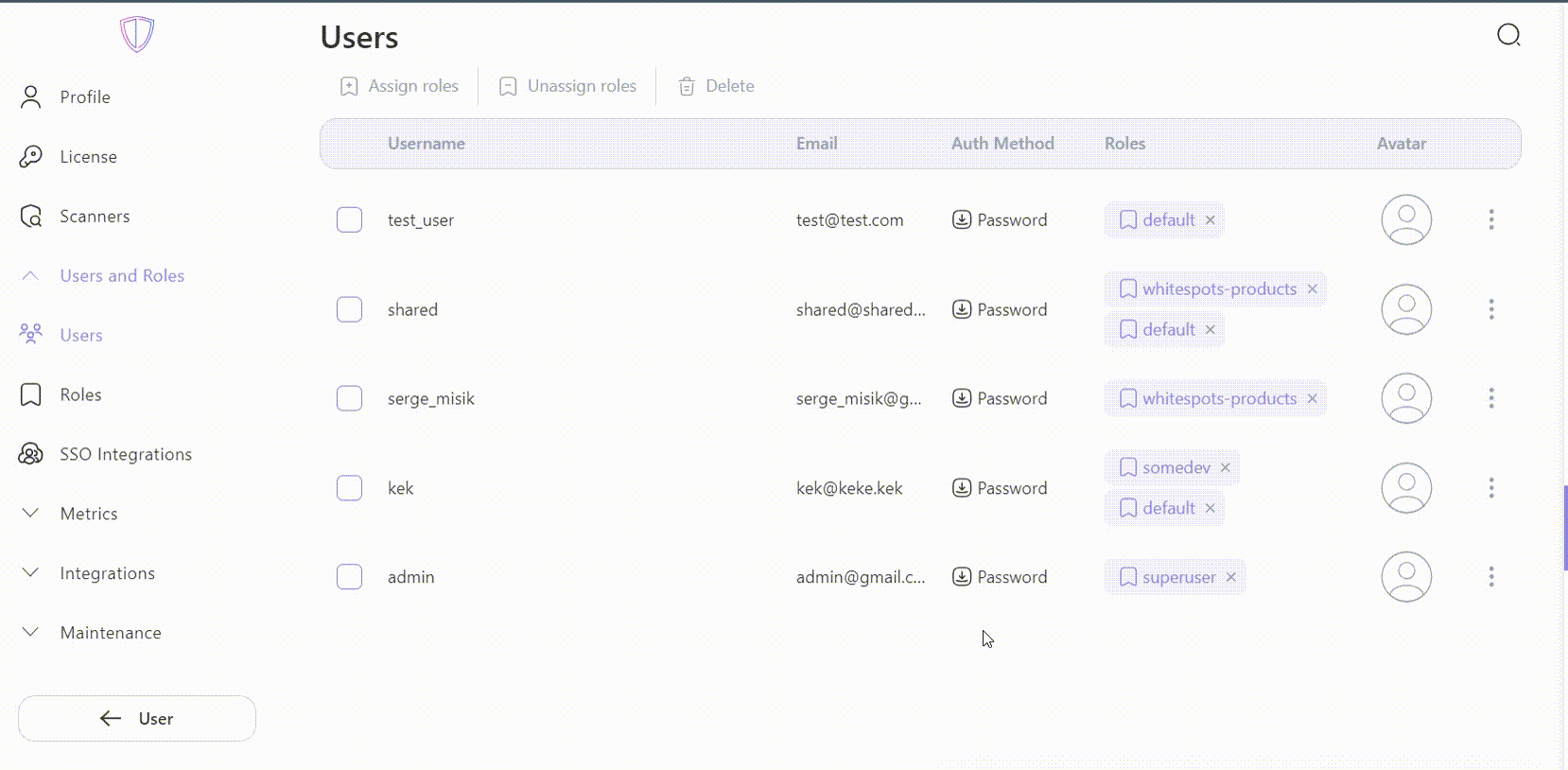
Task: Open three-dot menu for admin row
Action: click(x=1491, y=577)
